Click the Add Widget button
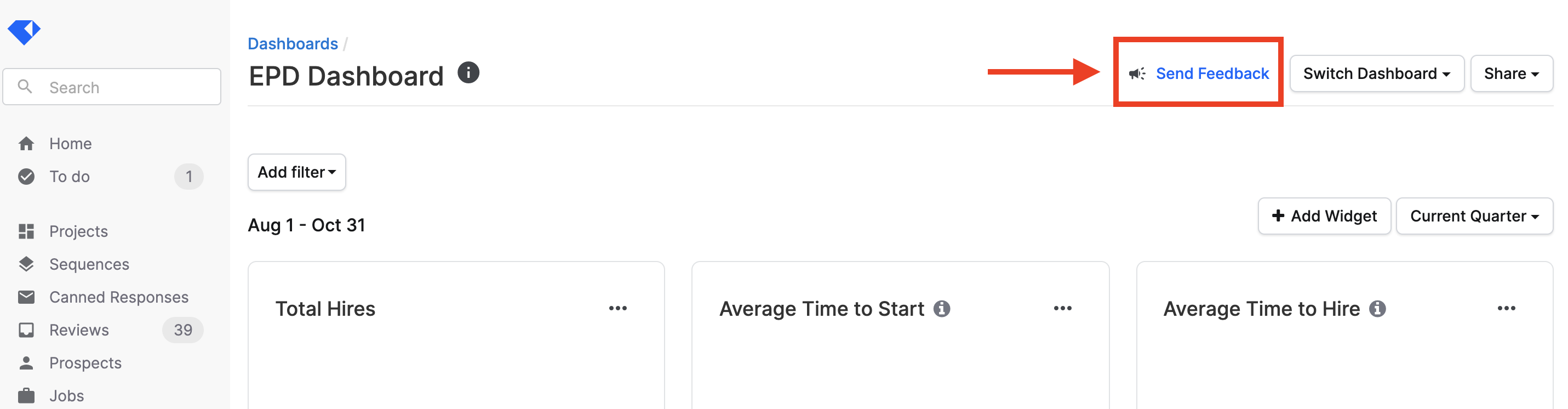 [x=1325, y=217]
